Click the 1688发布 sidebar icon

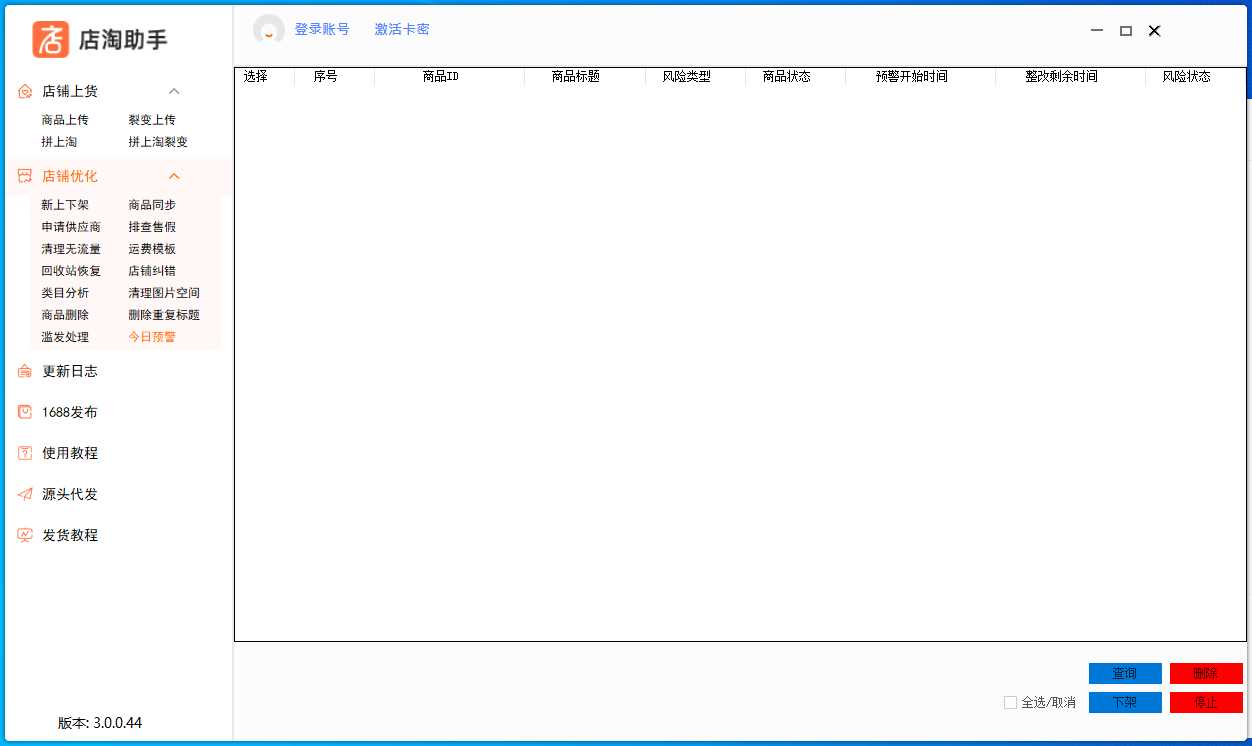[x=23, y=412]
